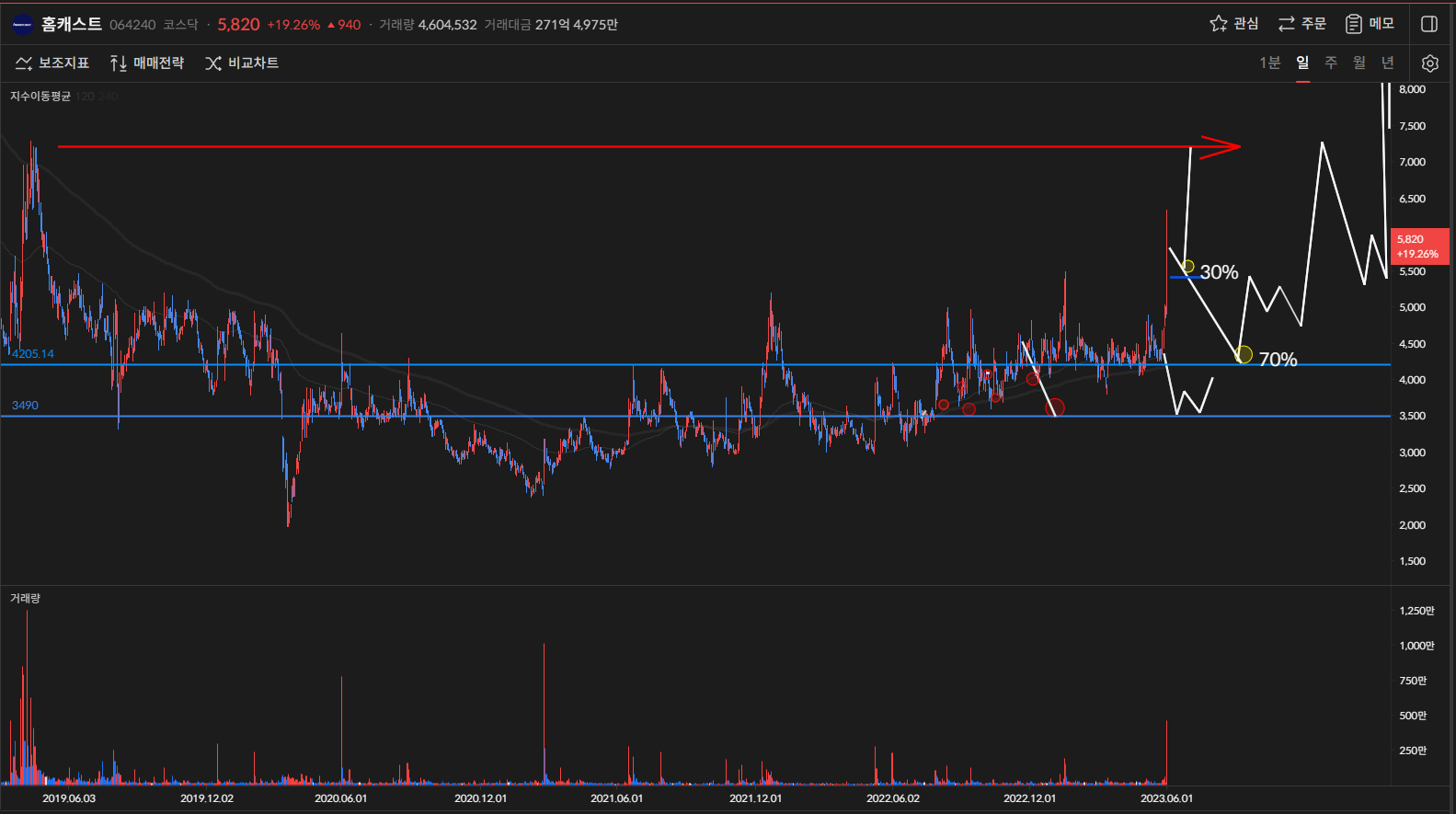The width and height of the screenshot is (1456, 814).
Task: Click the 홈캐스트 stock logo icon
Action: 22,25
